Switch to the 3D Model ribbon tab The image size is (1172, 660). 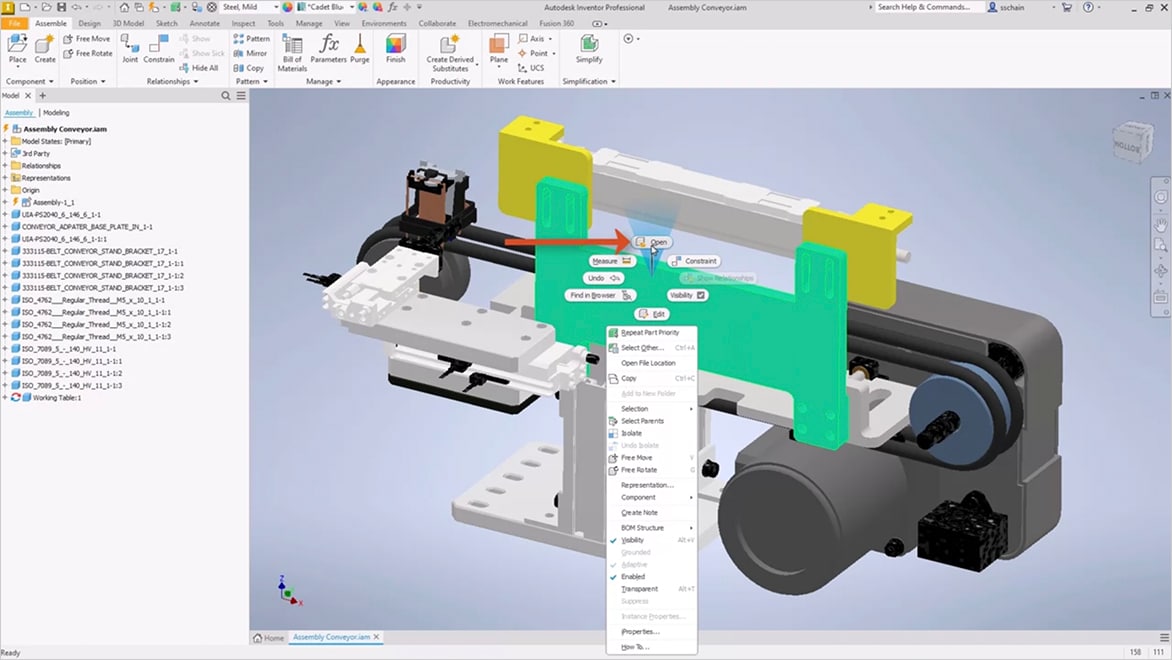click(128, 23)
